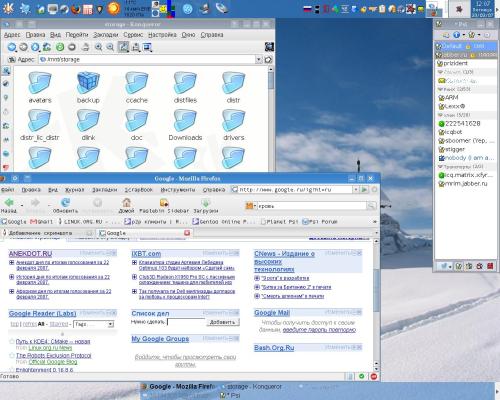Click Firefox Back (Назад) button
500x400 pixels.
[9, 205]
